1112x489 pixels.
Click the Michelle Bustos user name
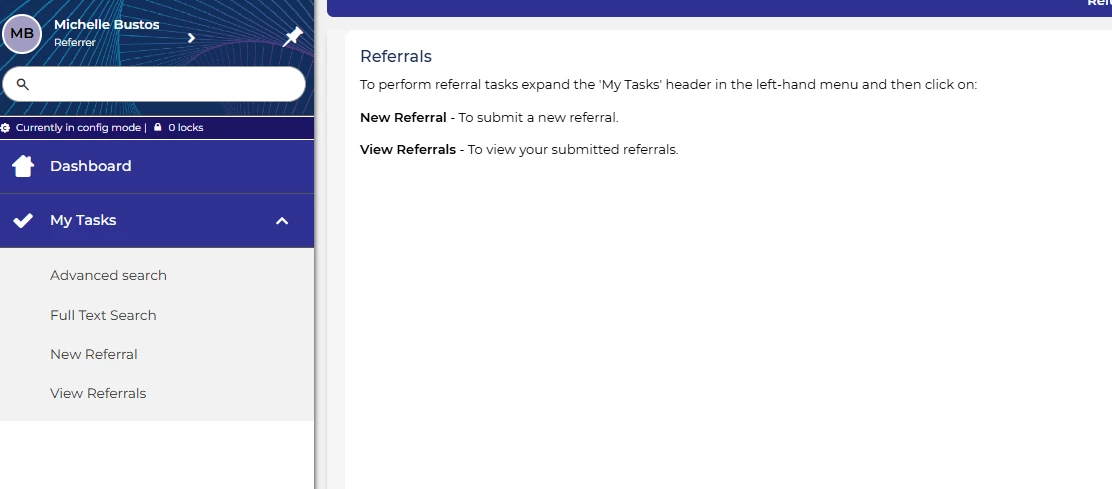pos(106,24)
